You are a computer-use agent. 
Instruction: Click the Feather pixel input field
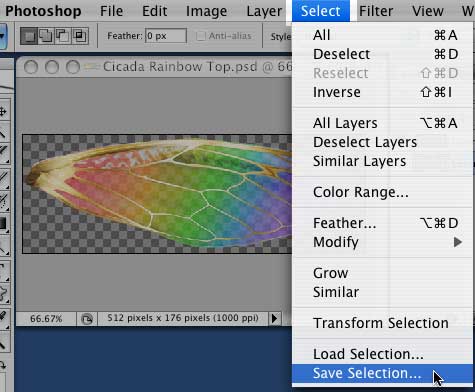[x=166, y=36]
